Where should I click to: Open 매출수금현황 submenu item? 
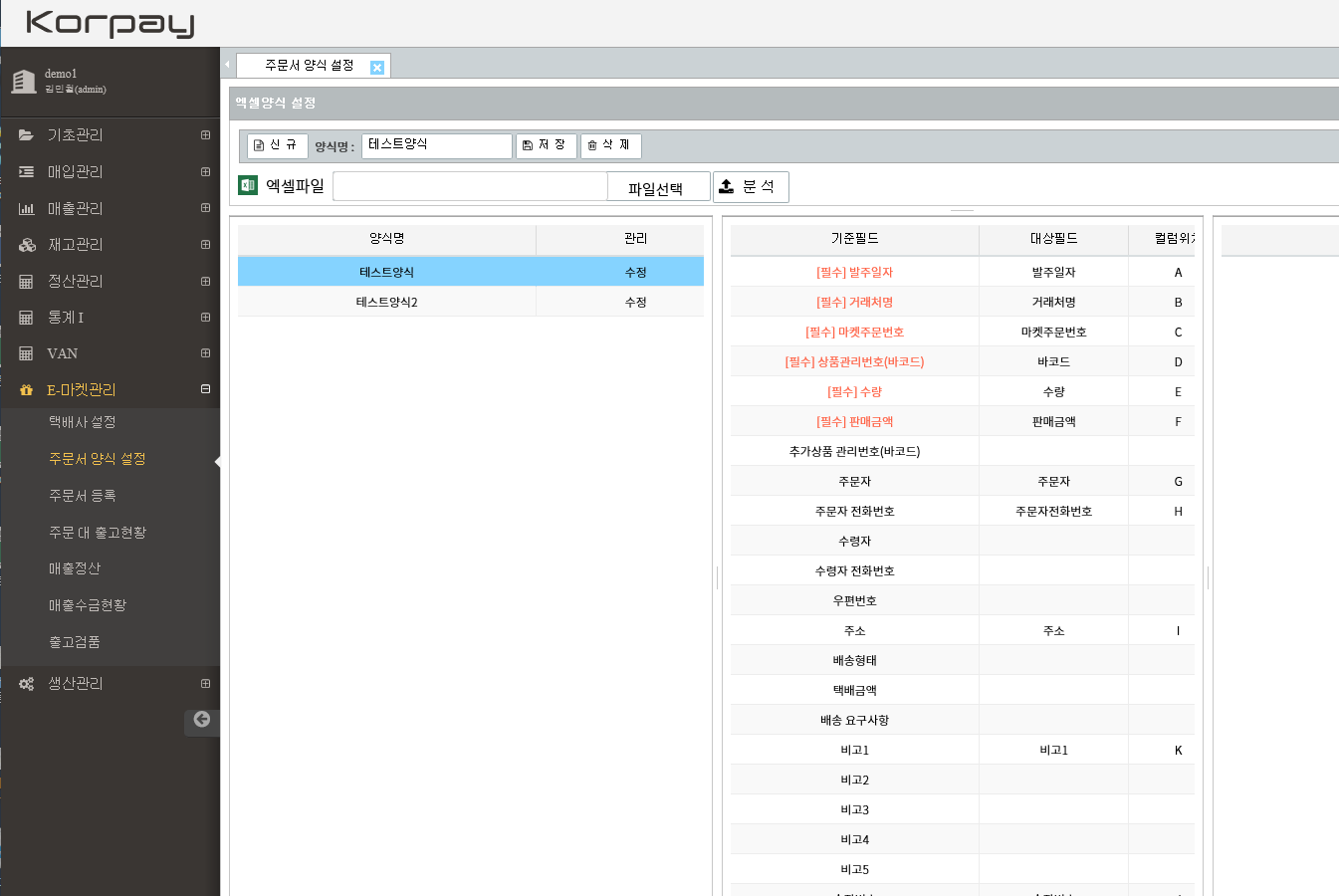click(x=88, y=605)
